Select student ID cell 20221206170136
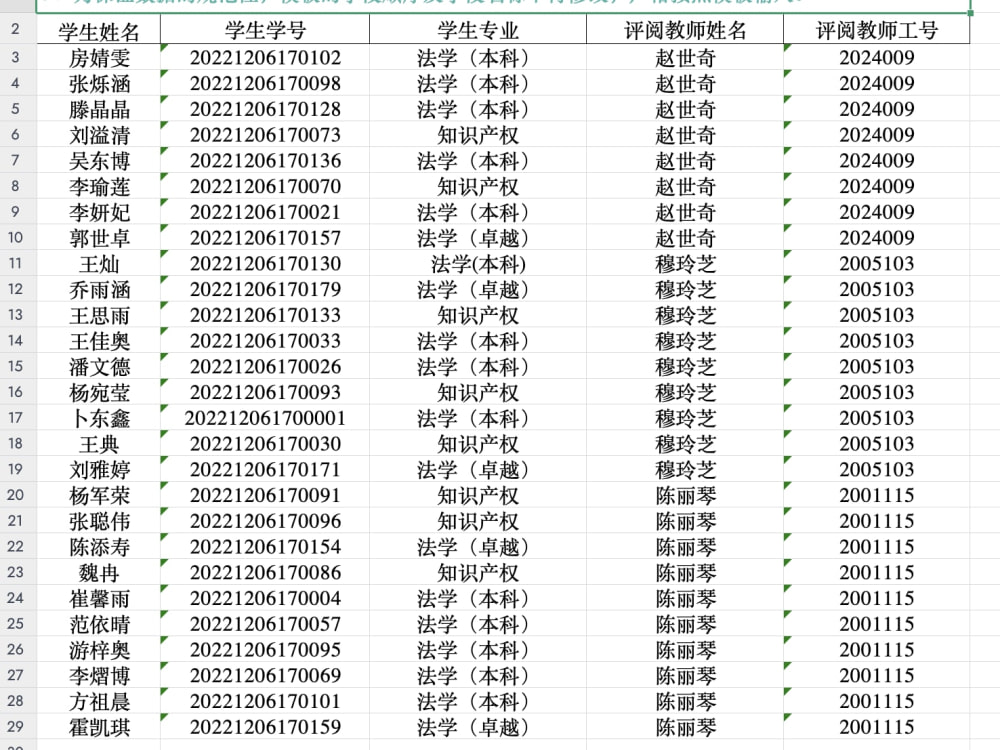Viewport: 1000px width, 750px height. [265, 160]
